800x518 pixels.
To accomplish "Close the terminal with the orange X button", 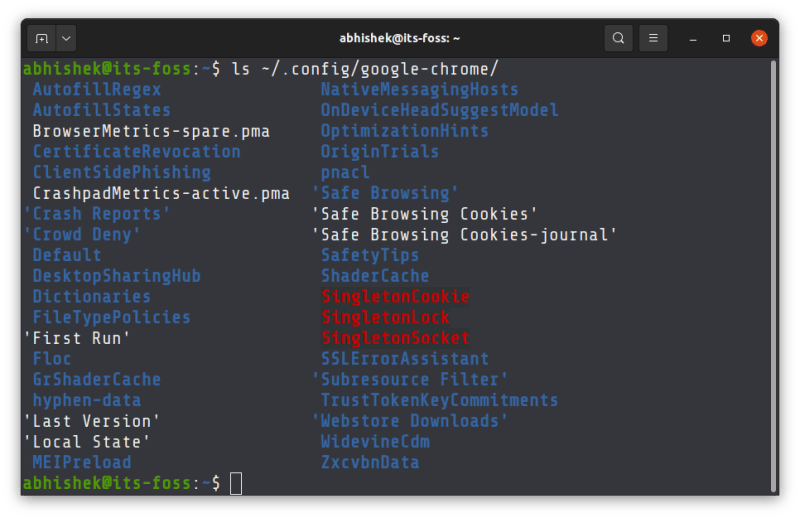I will coord(759,39).
